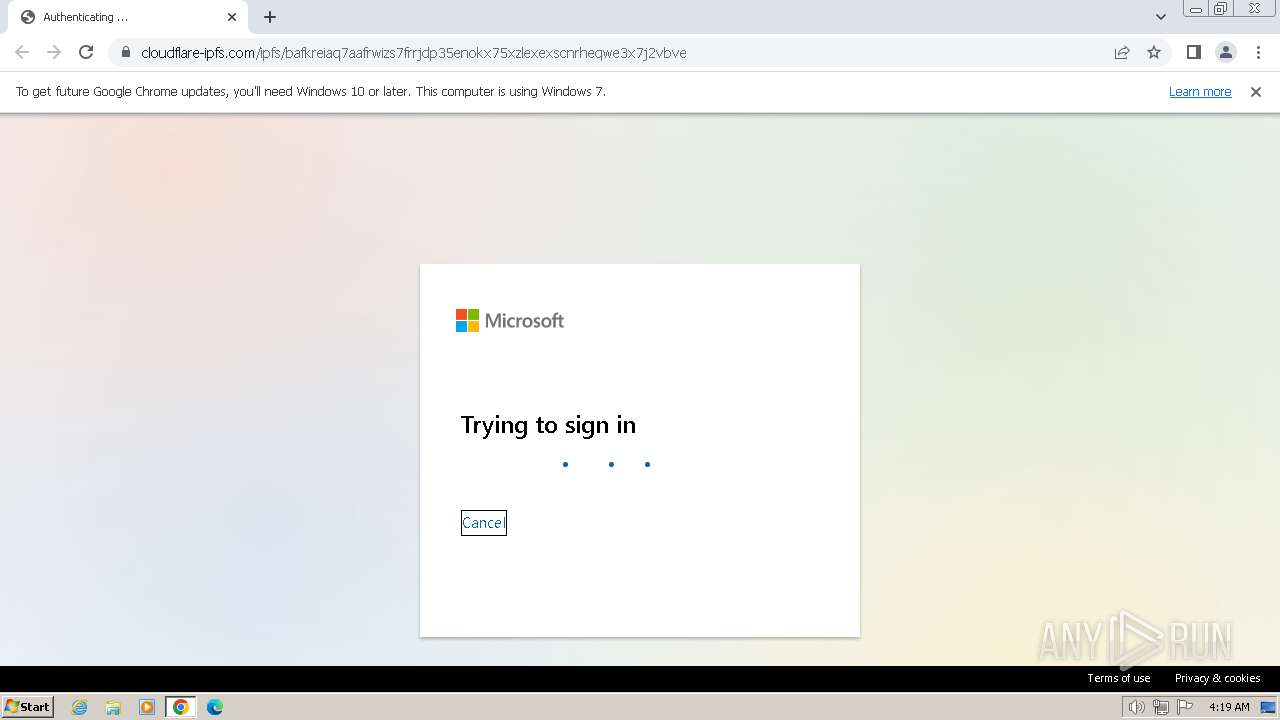Bookmark this tab with the star icon
Image resolution: width=1280 pixels, height=720 pixels.
pyautogui.click(x=1154, y=52)
